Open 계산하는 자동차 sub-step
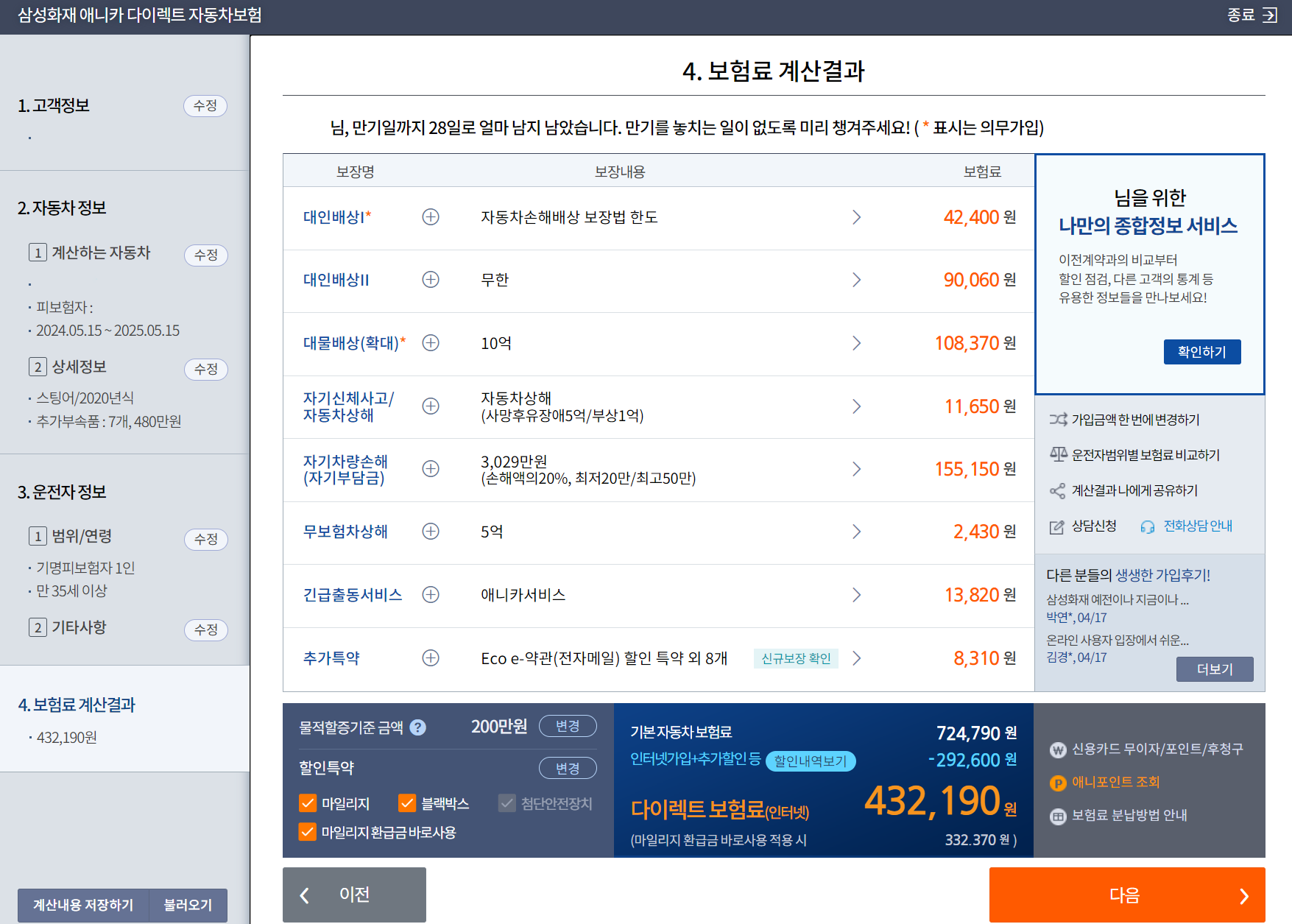Viewport: 1292px width, 924px height. point(90,253)
